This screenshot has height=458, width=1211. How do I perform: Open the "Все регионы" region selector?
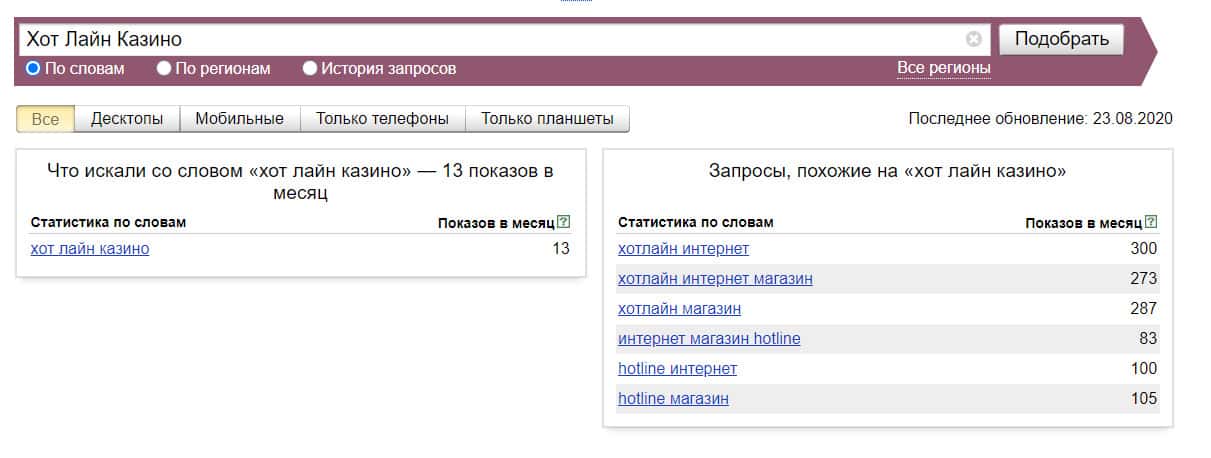[x=943, y=68]
